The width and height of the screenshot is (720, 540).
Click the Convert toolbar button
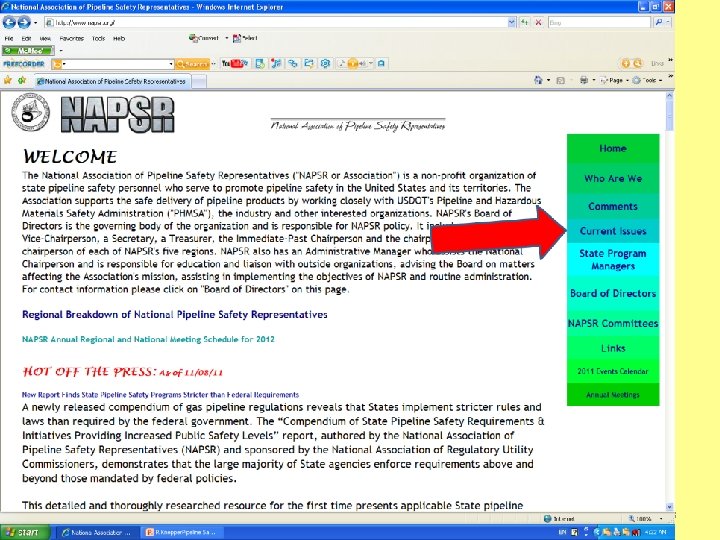coord(204,38)
